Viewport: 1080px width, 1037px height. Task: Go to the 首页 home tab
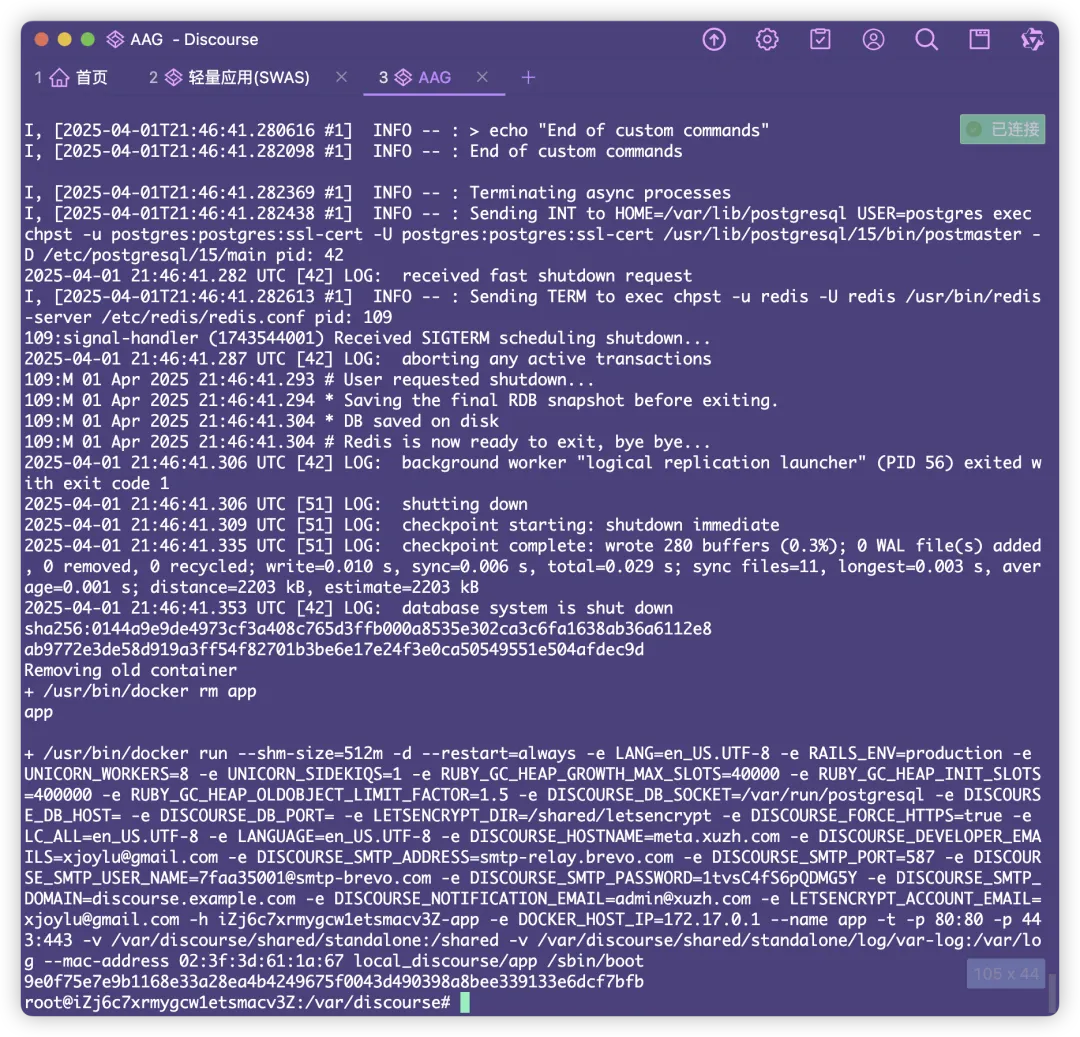click(91, 77)
